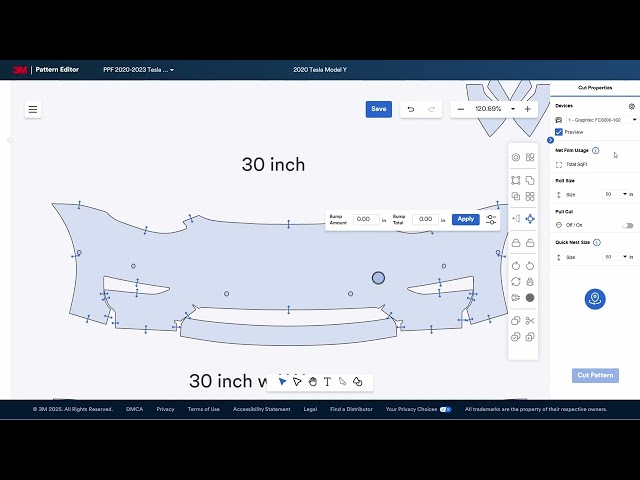Select the filled blue circle on bumper pattern
This screenshot has height=480, width=640.
378,278
